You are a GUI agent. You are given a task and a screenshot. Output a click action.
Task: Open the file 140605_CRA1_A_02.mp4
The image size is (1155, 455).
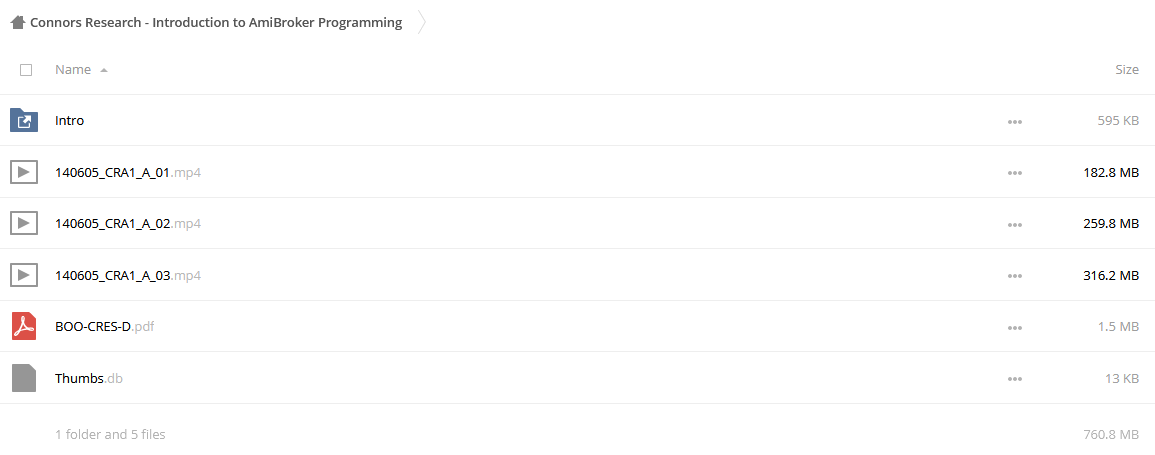[x=128, y=224]
